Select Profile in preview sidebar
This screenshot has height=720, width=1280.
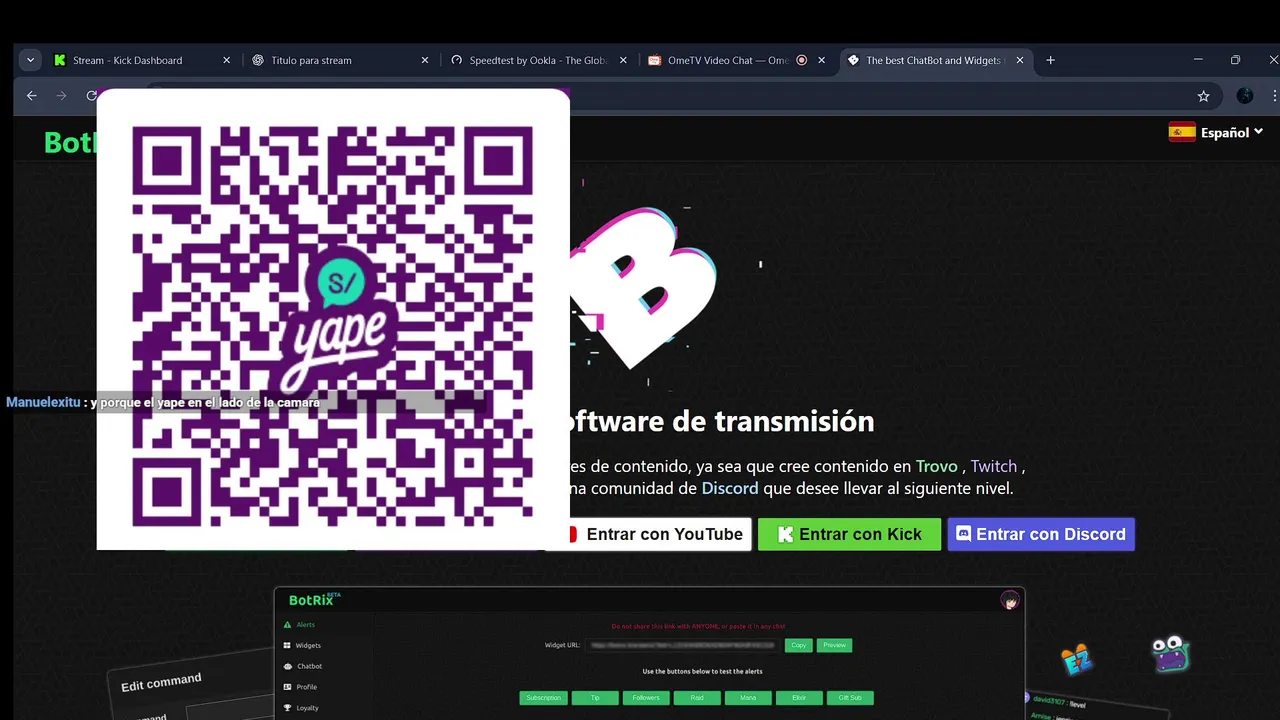[306, 687]
